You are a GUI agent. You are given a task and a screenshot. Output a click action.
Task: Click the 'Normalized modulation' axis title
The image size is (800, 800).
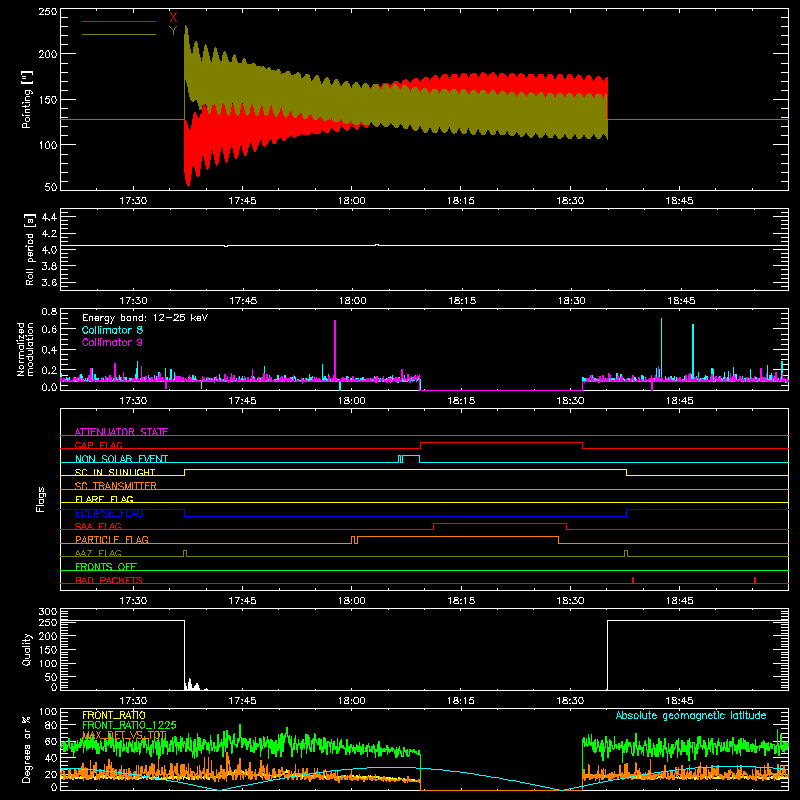[x=25, y=349]
